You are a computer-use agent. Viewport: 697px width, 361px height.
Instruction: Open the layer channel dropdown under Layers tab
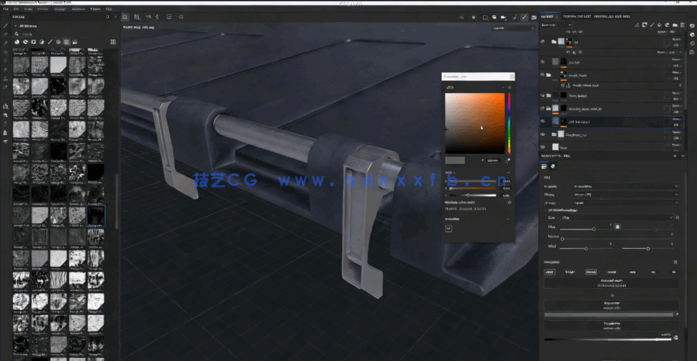556,25
